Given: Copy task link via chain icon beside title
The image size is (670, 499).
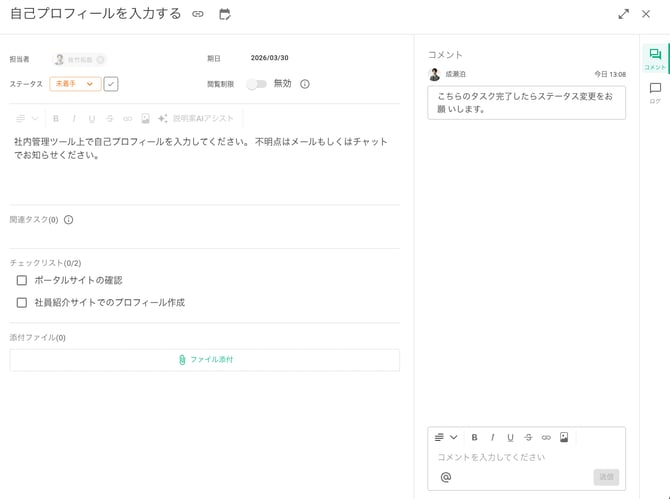Looking at the screenshot, I should tap(198, 14).
